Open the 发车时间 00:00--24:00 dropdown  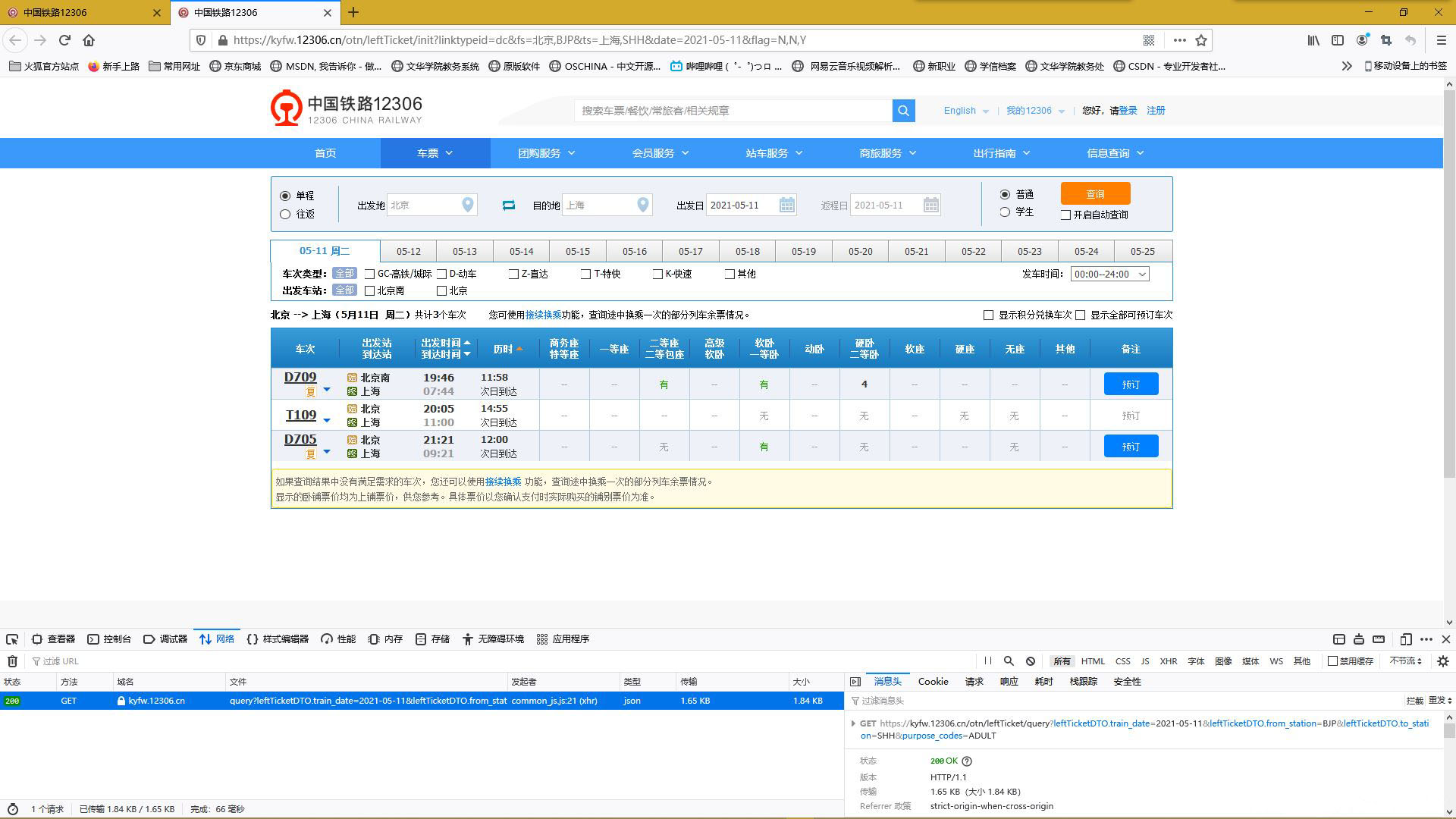[1109, 274]
